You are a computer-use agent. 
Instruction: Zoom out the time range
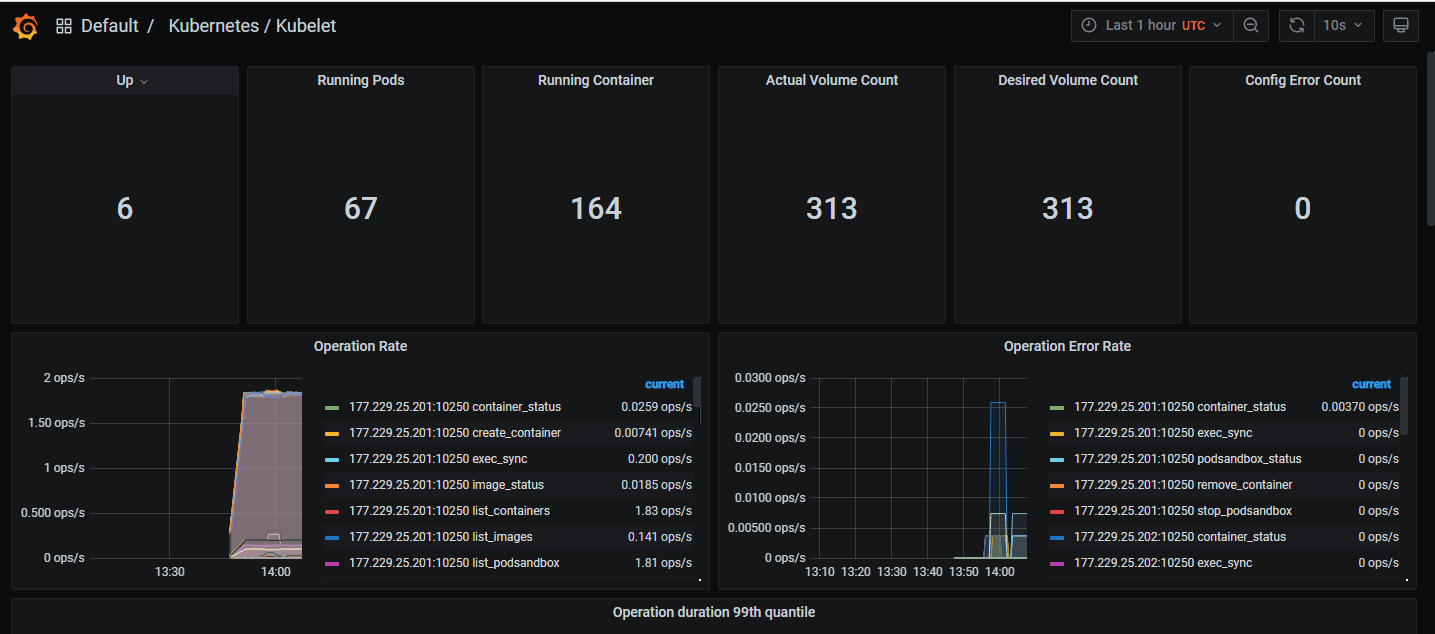[x=1250, y=26]
